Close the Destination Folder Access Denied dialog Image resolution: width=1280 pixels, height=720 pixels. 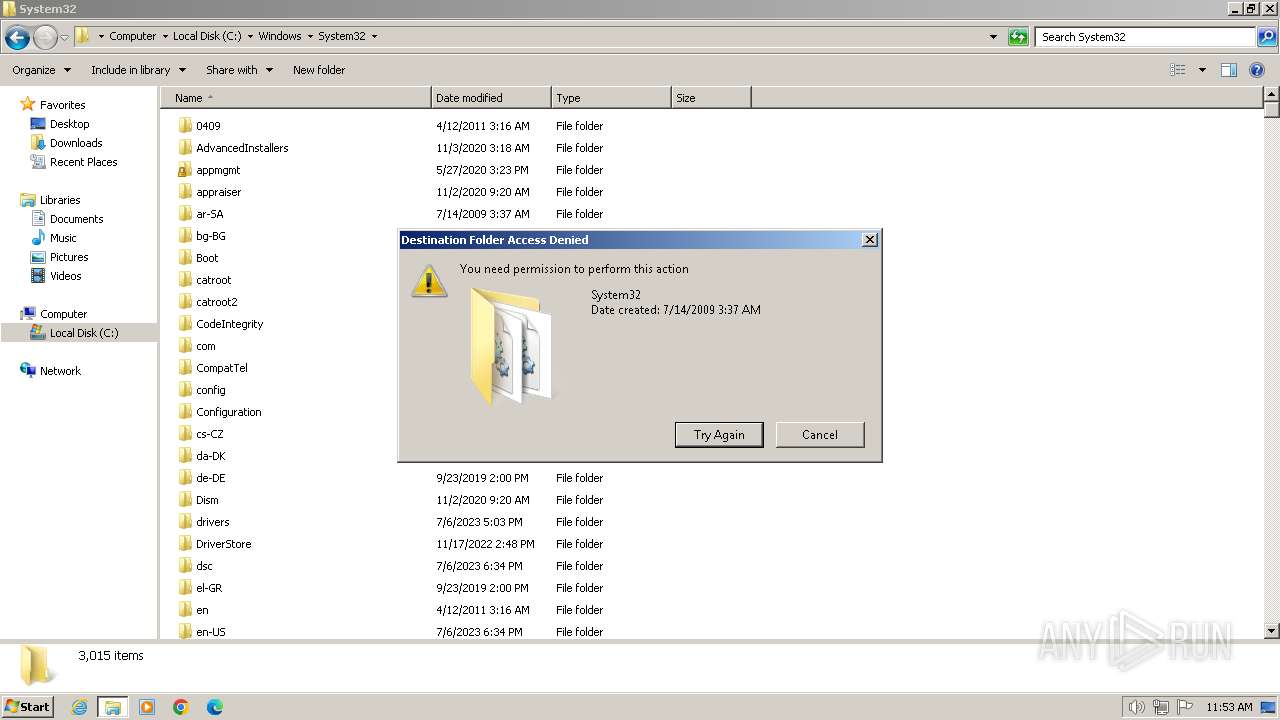pyautogui.click(x=870, y=240)
